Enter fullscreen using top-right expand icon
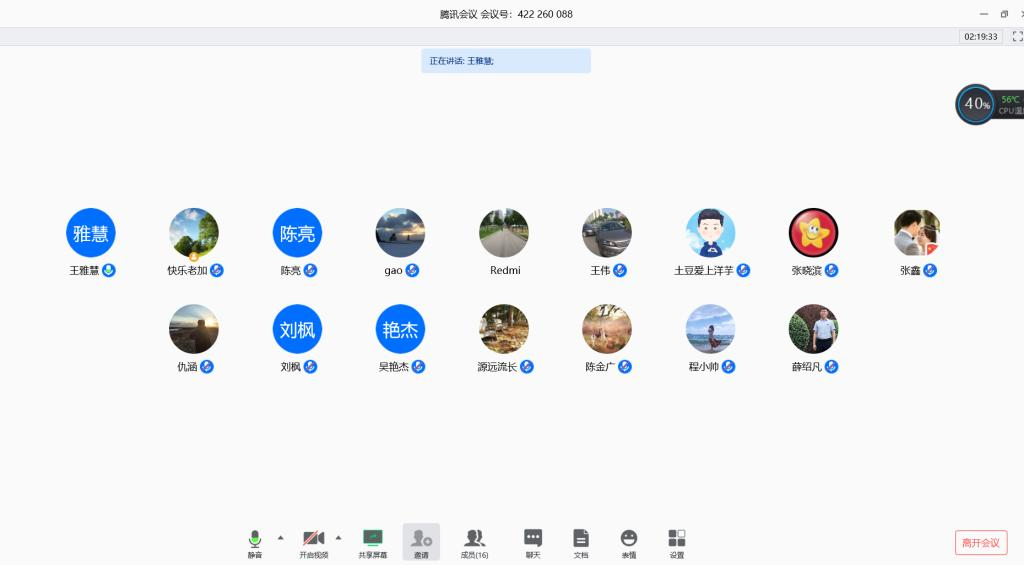This screenshot has height=565, width=1024. coord(1017,36)
